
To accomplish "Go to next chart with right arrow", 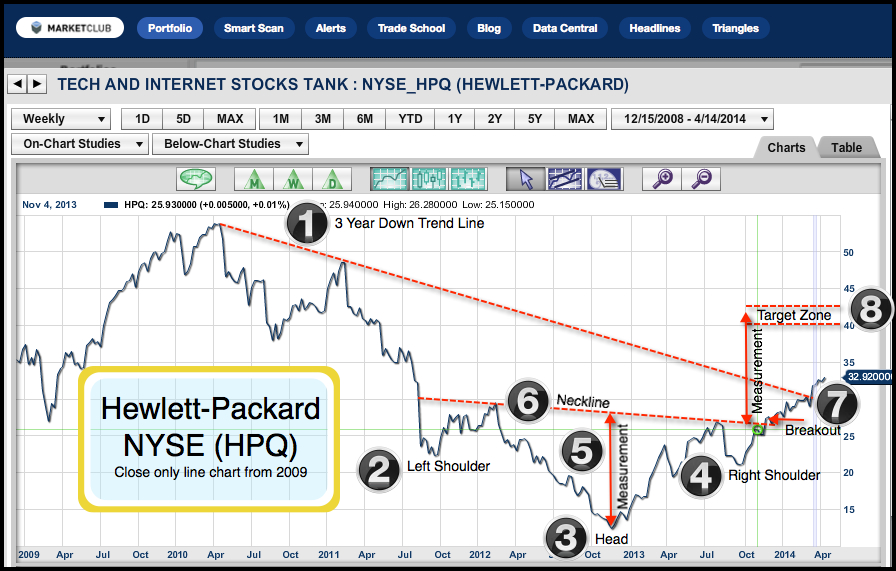I will (x=37, y=84).
